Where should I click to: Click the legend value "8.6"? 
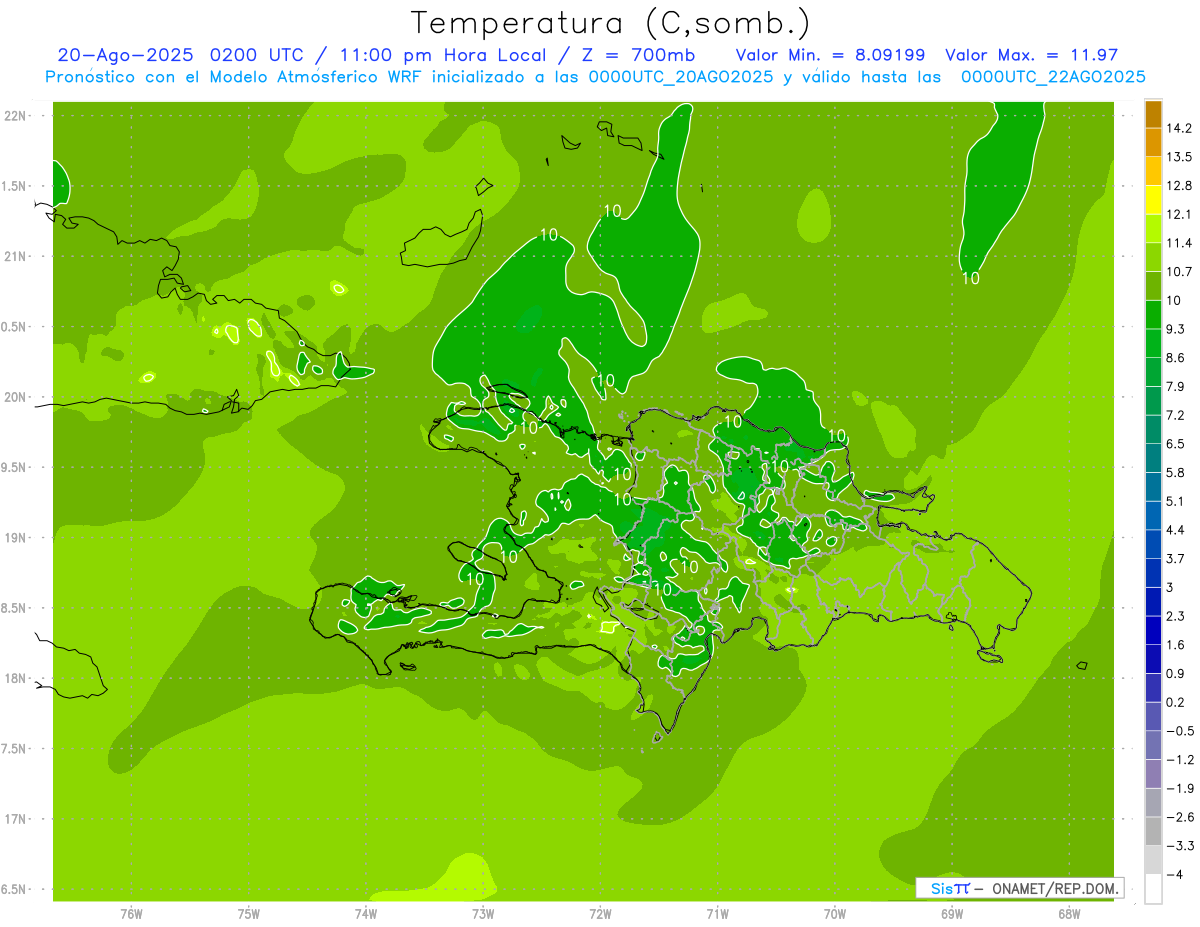pyautogui.click(x=1175, y=357)
